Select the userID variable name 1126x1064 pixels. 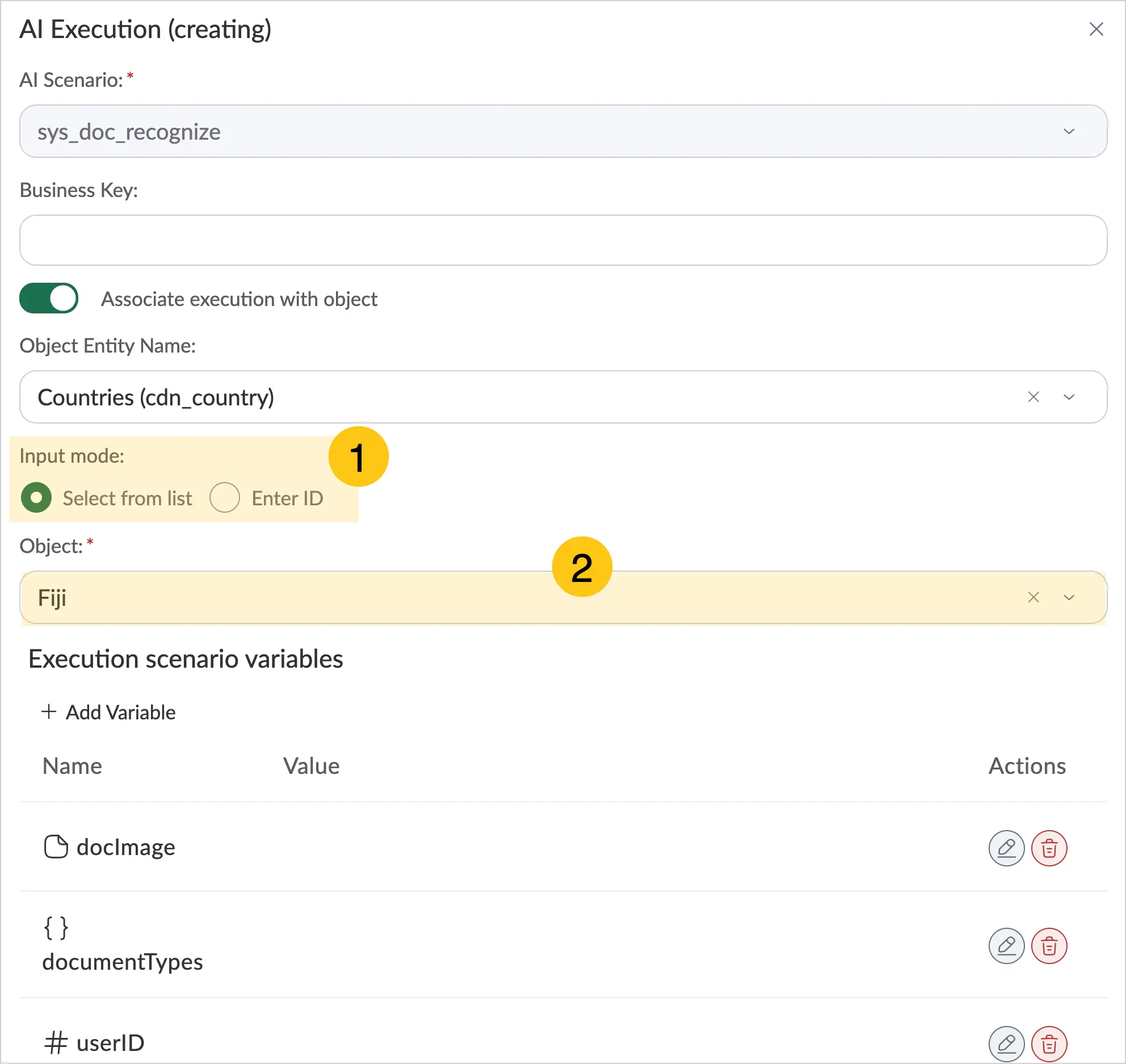pyautogui.click(x=111, y=1043)
